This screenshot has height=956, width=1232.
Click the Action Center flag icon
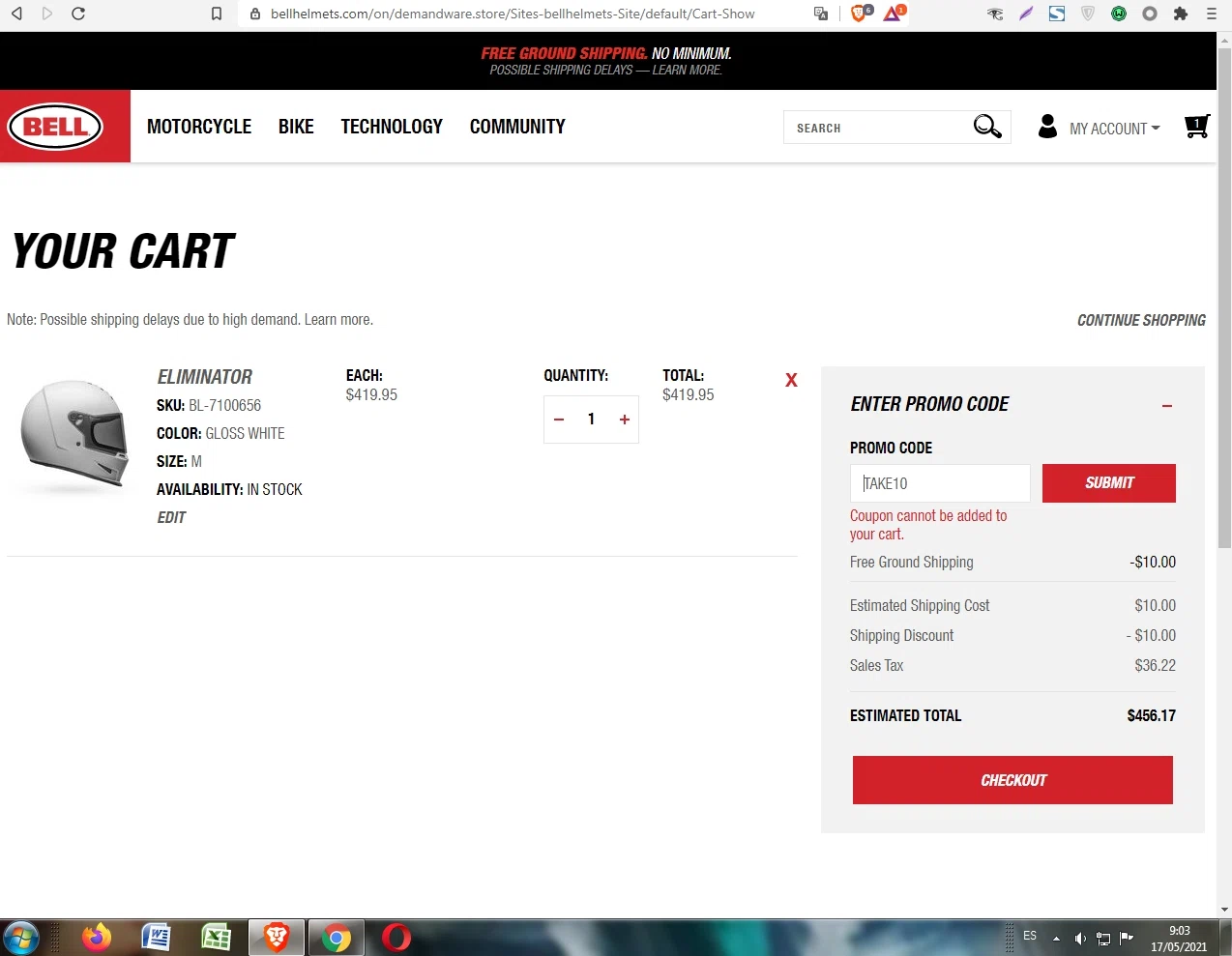tap(1127, 938)
